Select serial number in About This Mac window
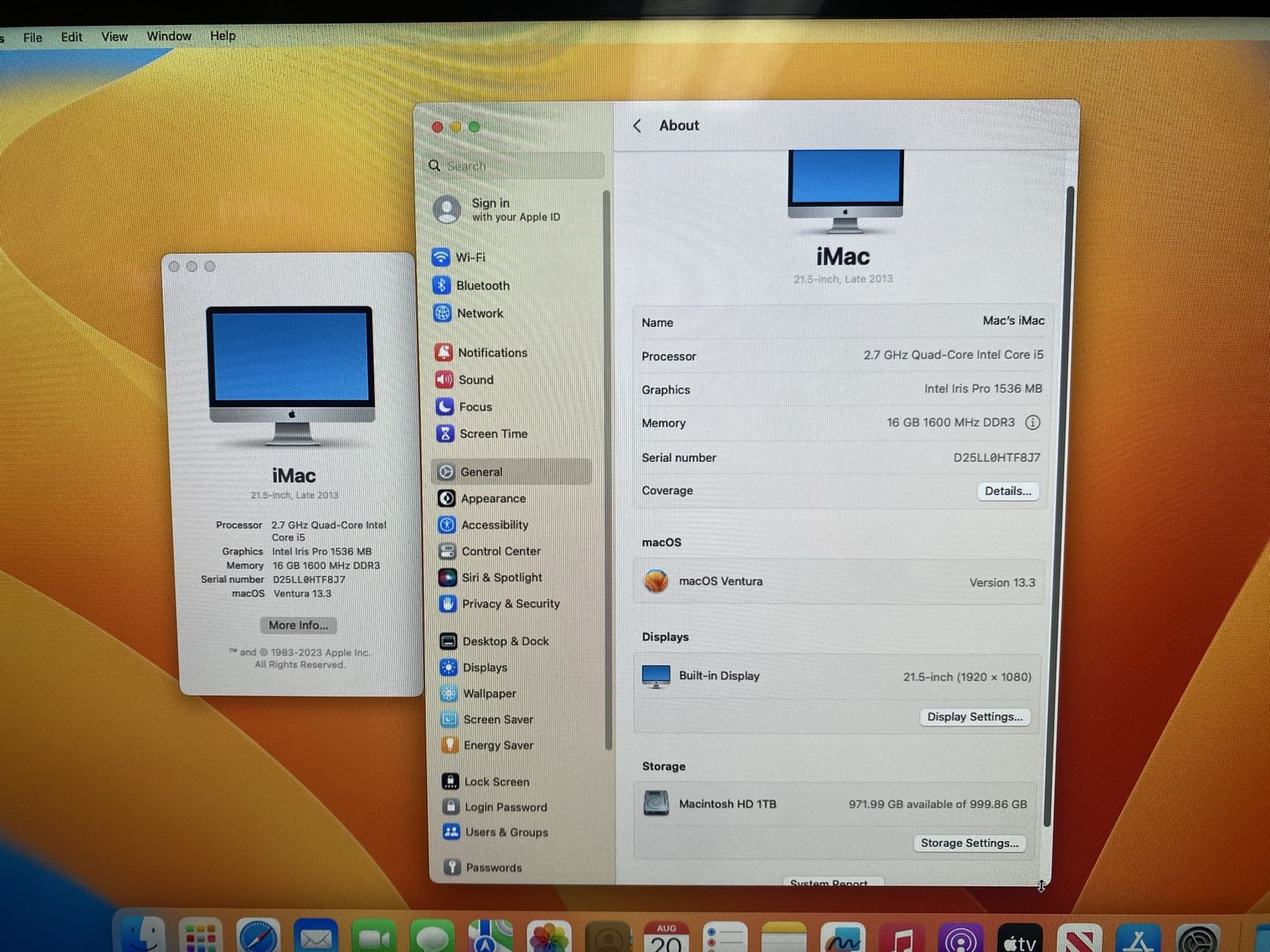Image resolution: width=1270 pixels, height=952 pixels. point(309,579)
